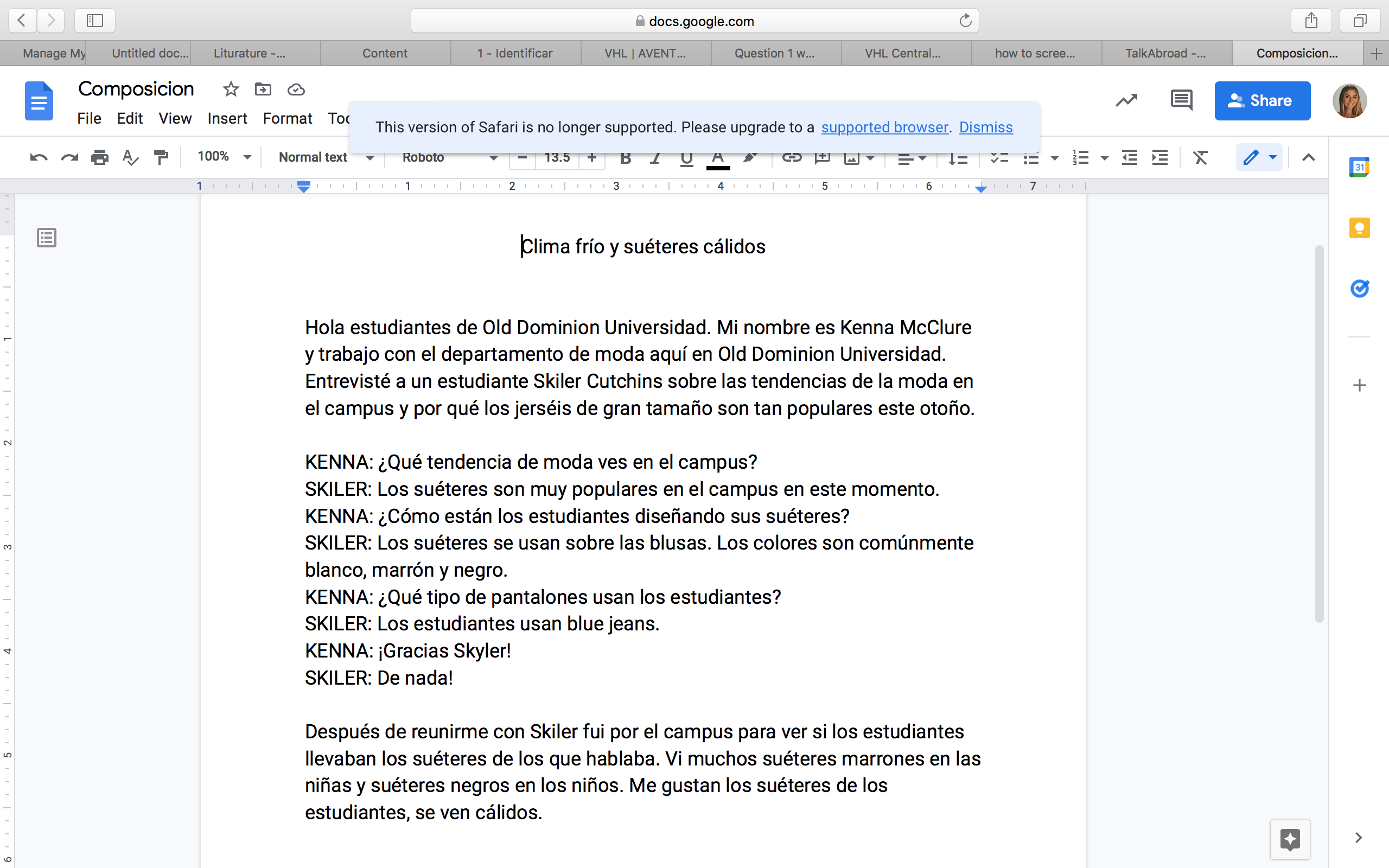Click the Explore button at bottom right
The height and width of the screenshot is (868, 1389).
point(1290,839)
